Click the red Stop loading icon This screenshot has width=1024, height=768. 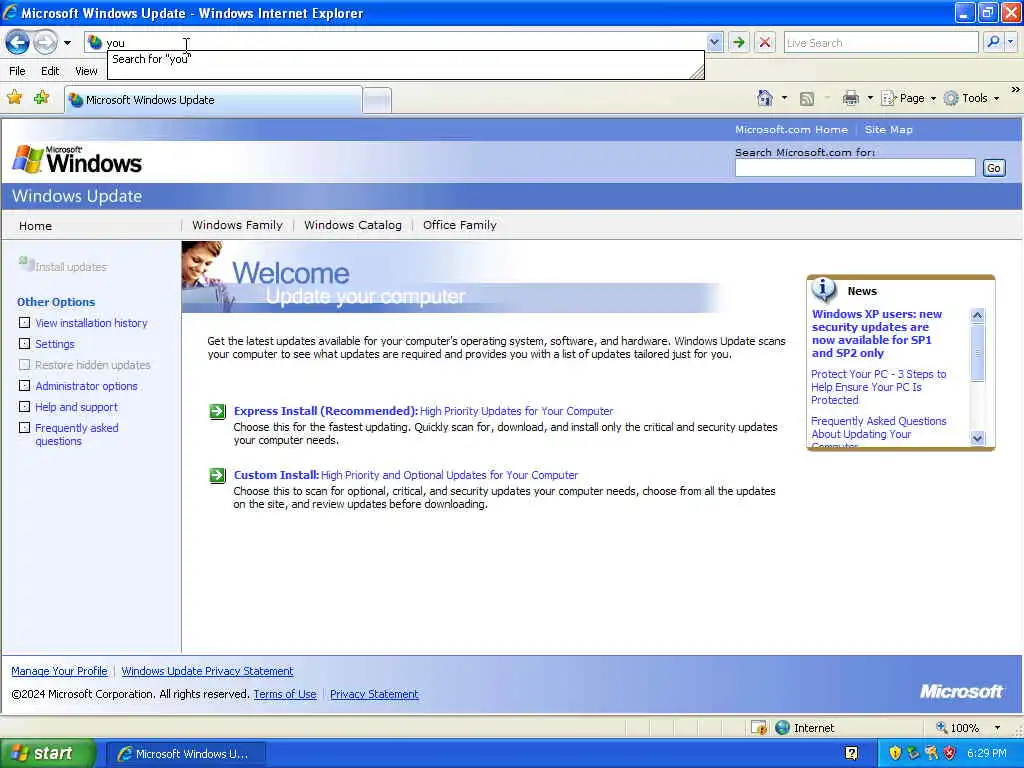pos(765,43)
